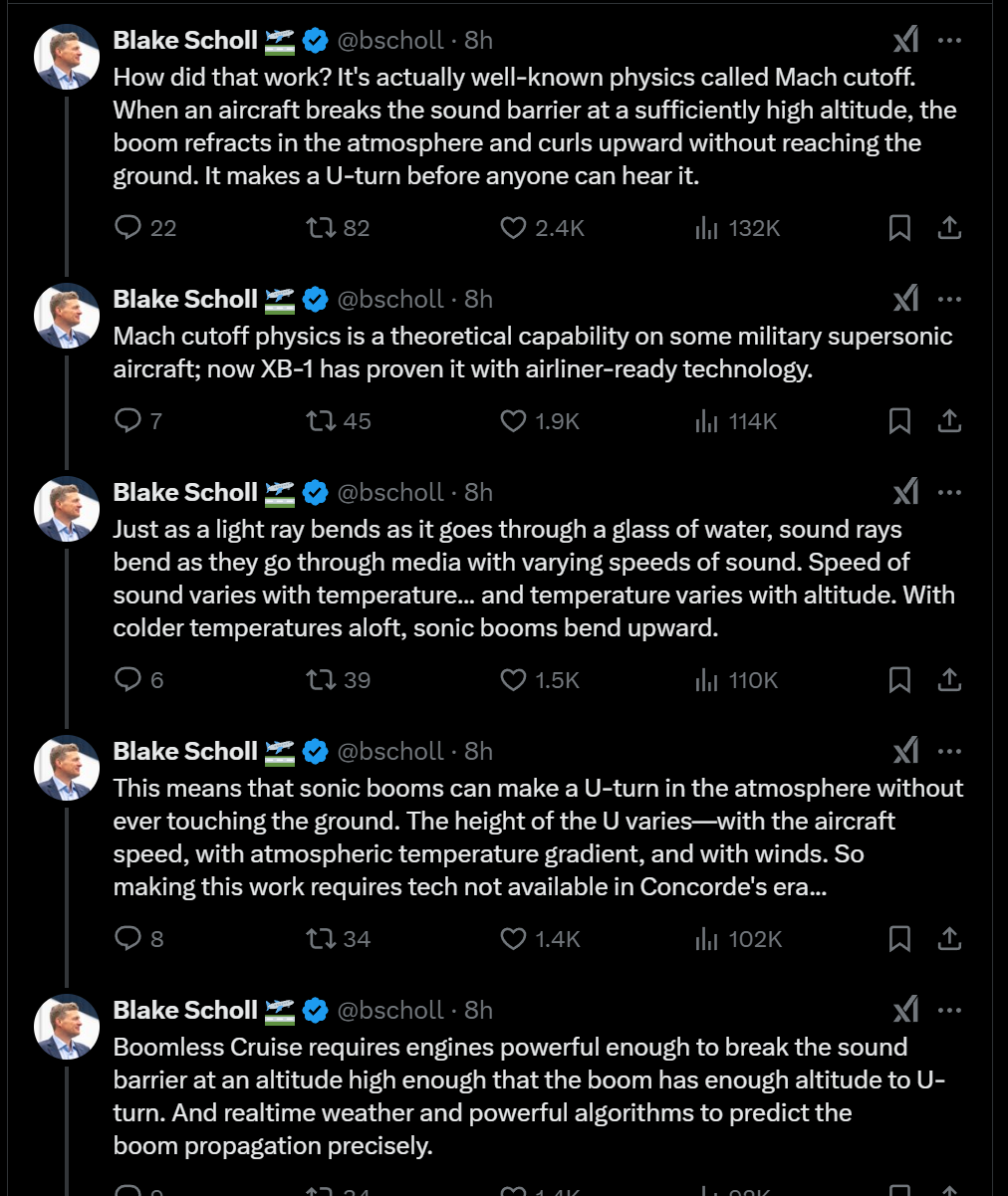
Task: Open more options on the XB-1 tweet
Action: coord(950,299)
